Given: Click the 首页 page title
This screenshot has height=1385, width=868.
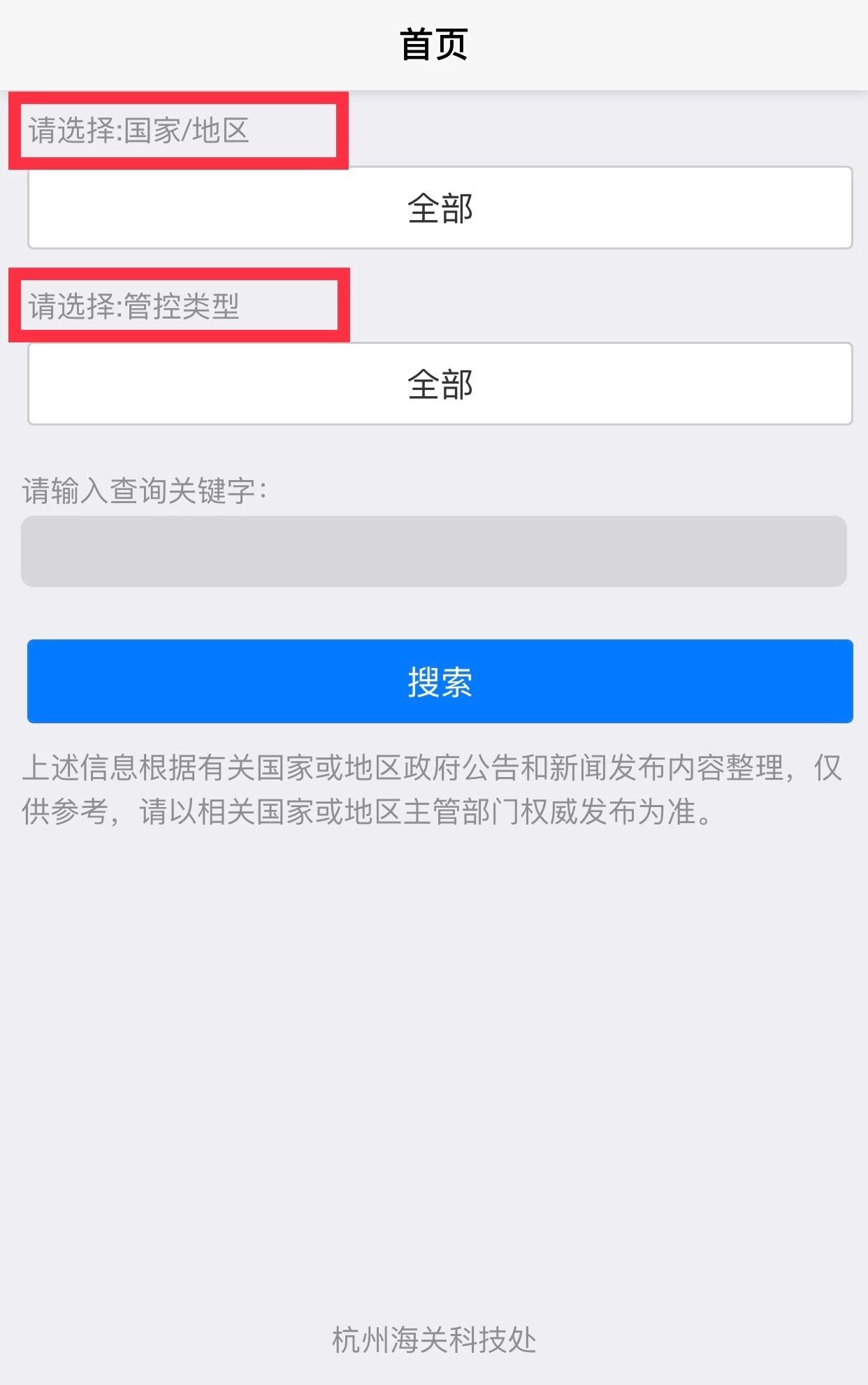Looking at the screenshot, I should (434, 45).
